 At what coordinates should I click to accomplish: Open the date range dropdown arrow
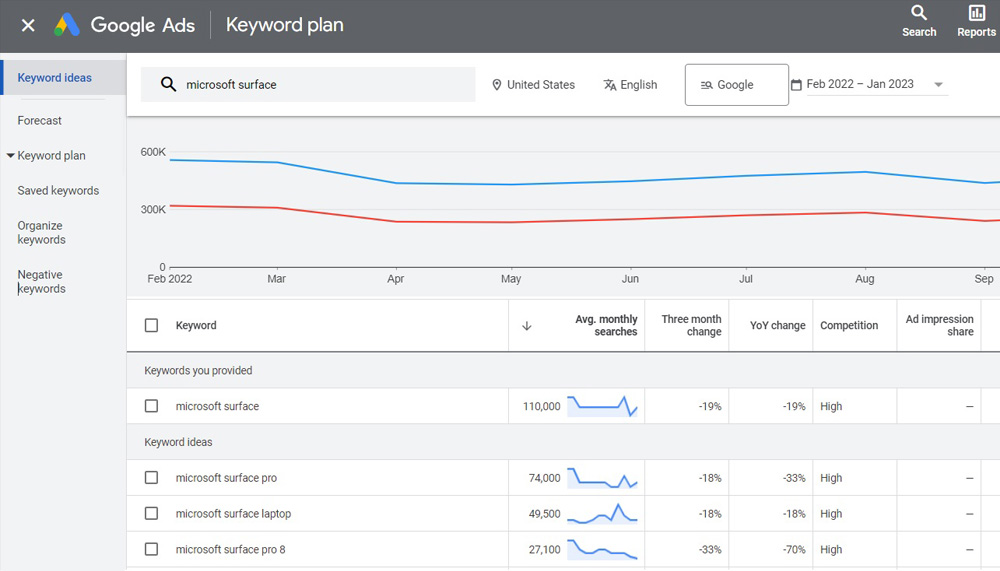click(938, 85)
